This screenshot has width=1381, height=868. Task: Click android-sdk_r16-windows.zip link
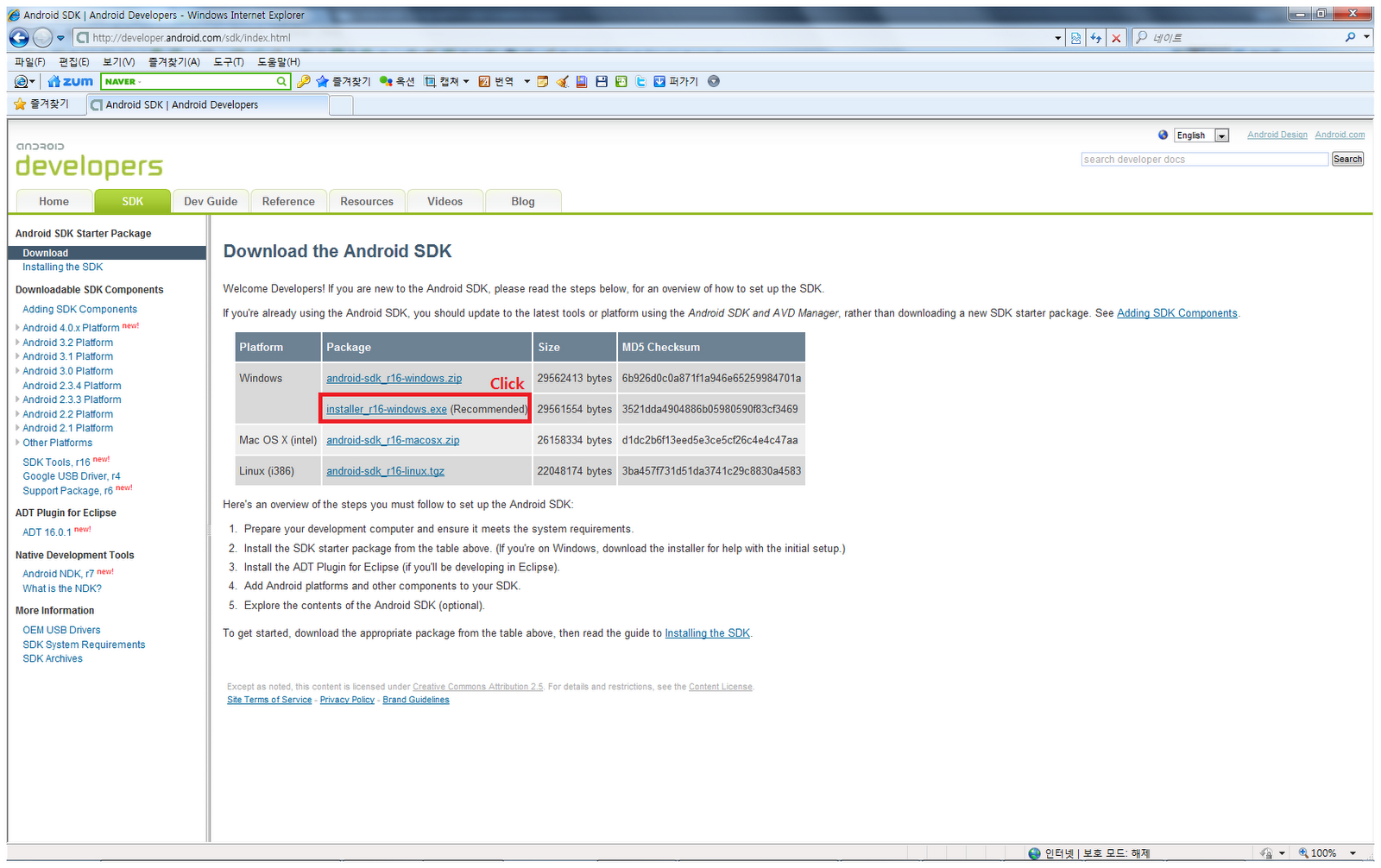[394, 378]
